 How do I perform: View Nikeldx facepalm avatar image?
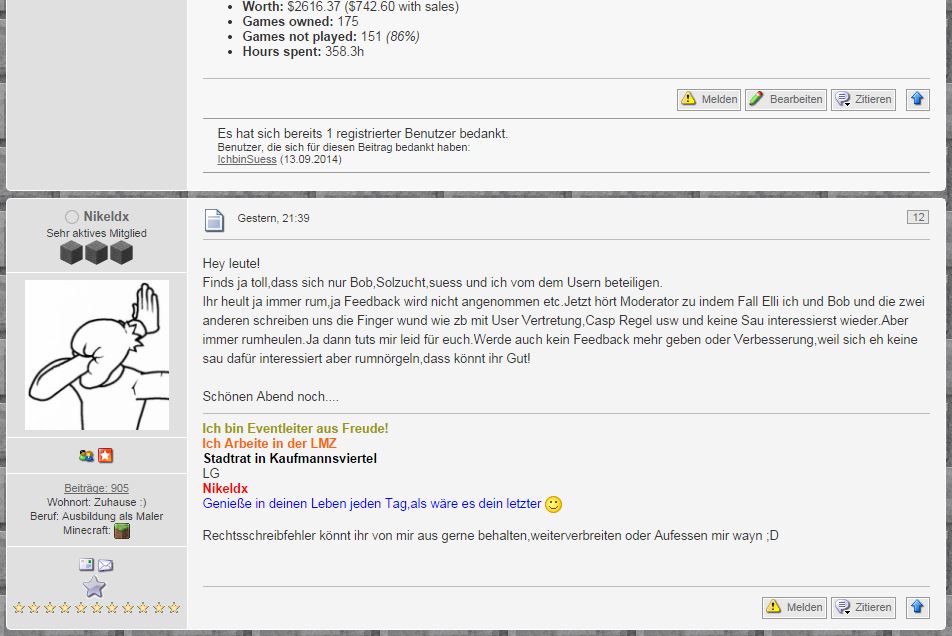click(x=97, y=354)
